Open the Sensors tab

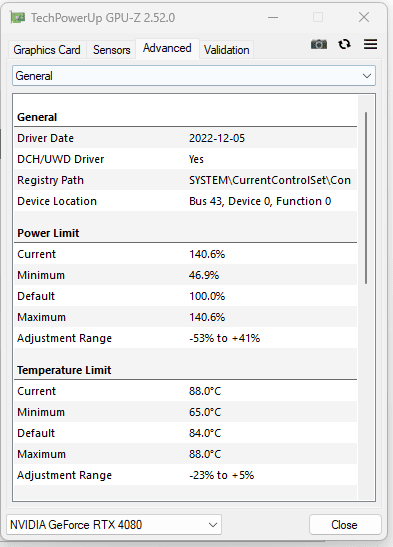tap(112, 50)
